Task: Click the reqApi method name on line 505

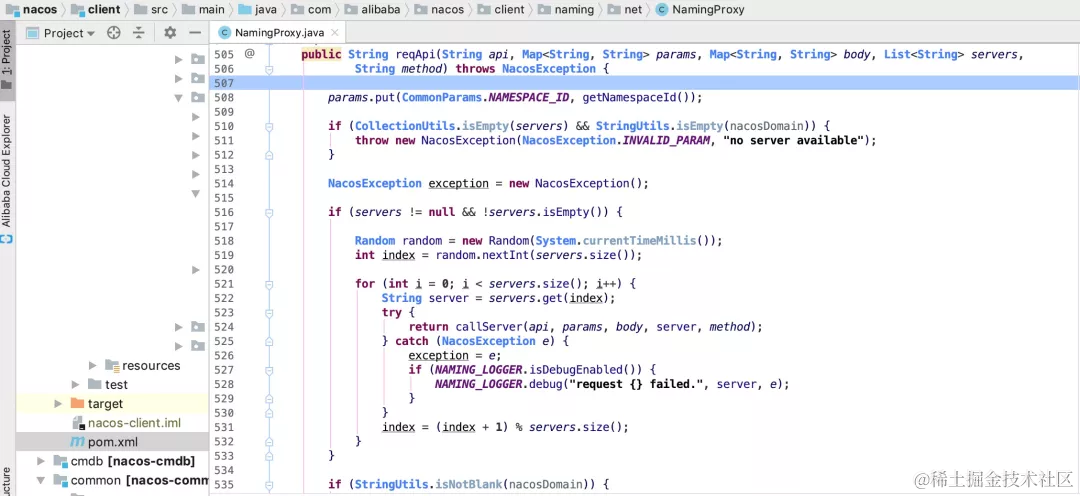Action: [415, 54]
